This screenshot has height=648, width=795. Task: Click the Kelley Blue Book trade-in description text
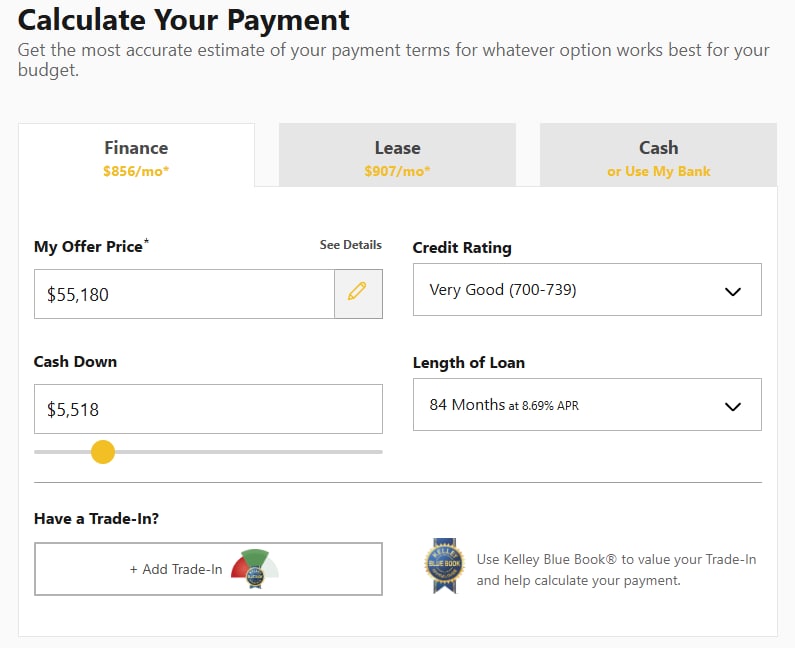pos(616,570)
